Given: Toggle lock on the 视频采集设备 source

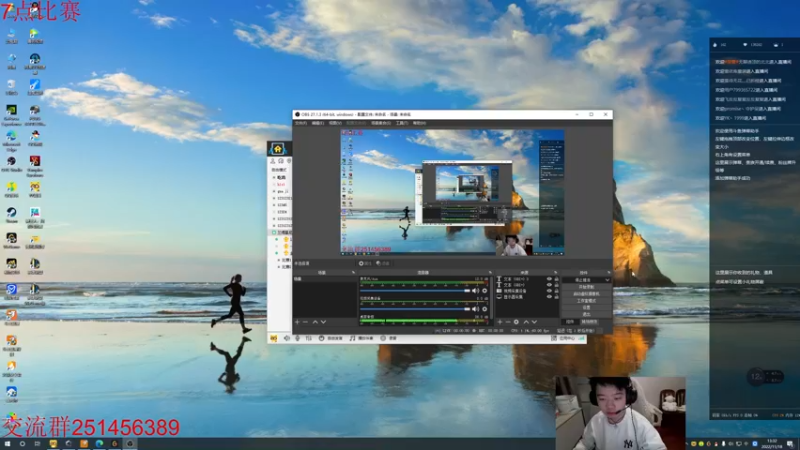Looking at the screenshot, I should pos(557,291).
